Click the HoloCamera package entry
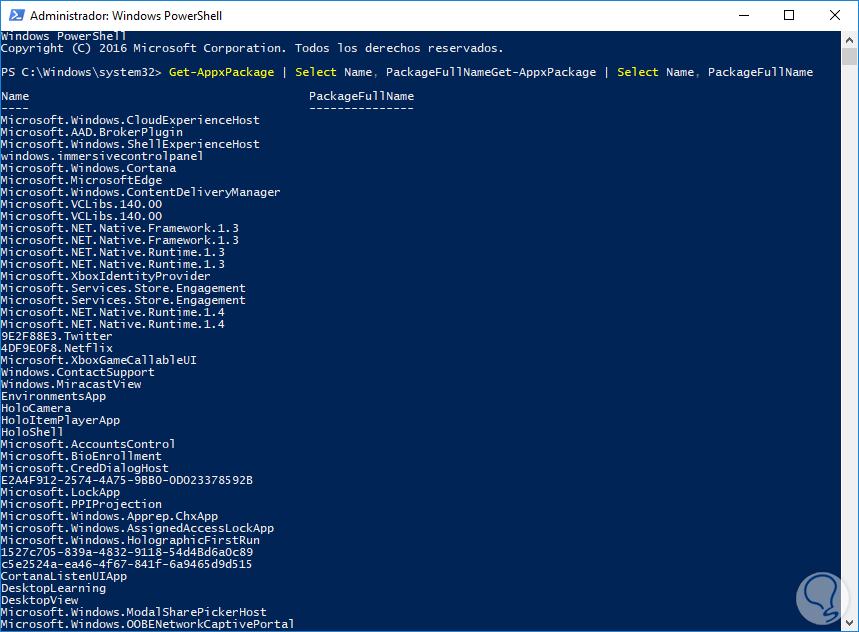 (35, 408)
